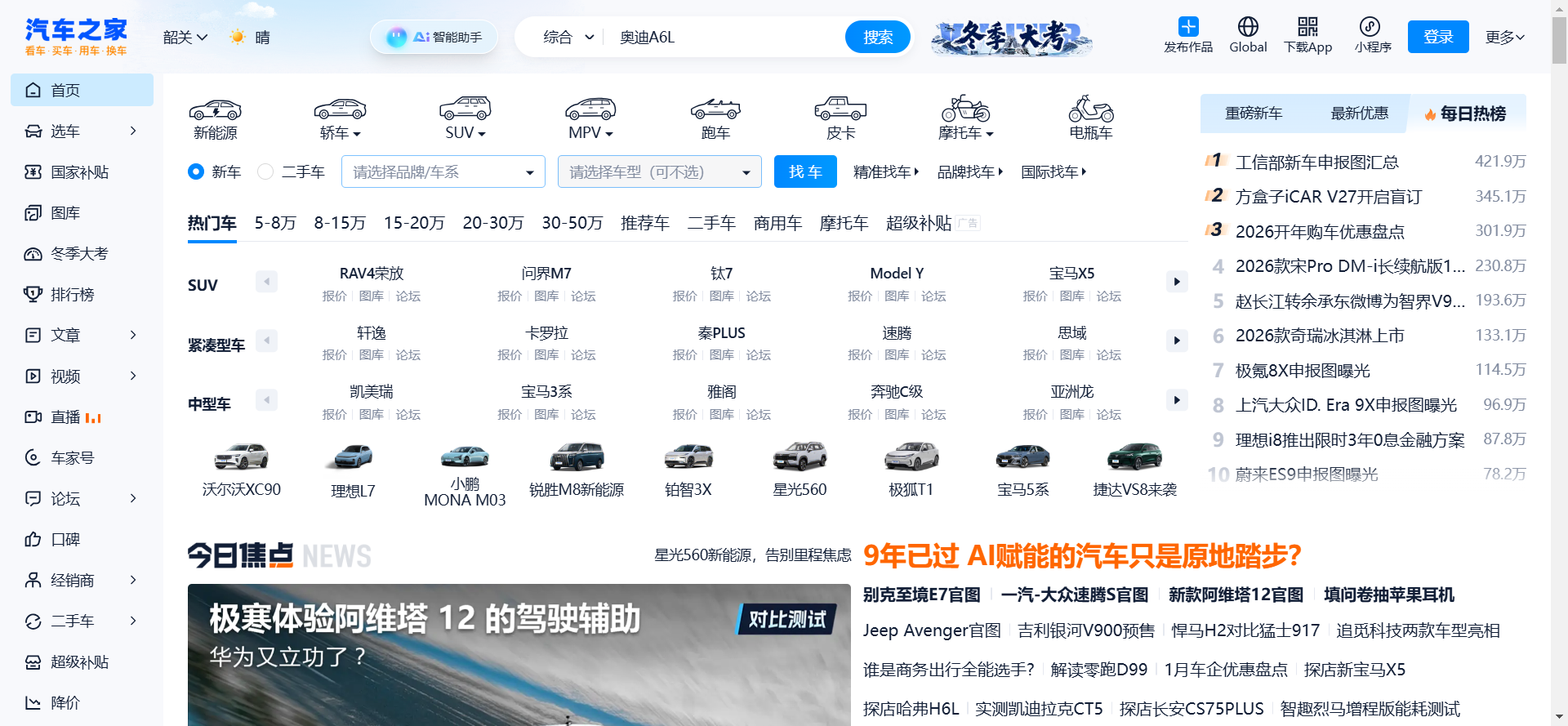The image size is (1568, 726).
Task: Switch to the 每日热榜 tab
Action: pyautogui.click(x=1465, y=114)
